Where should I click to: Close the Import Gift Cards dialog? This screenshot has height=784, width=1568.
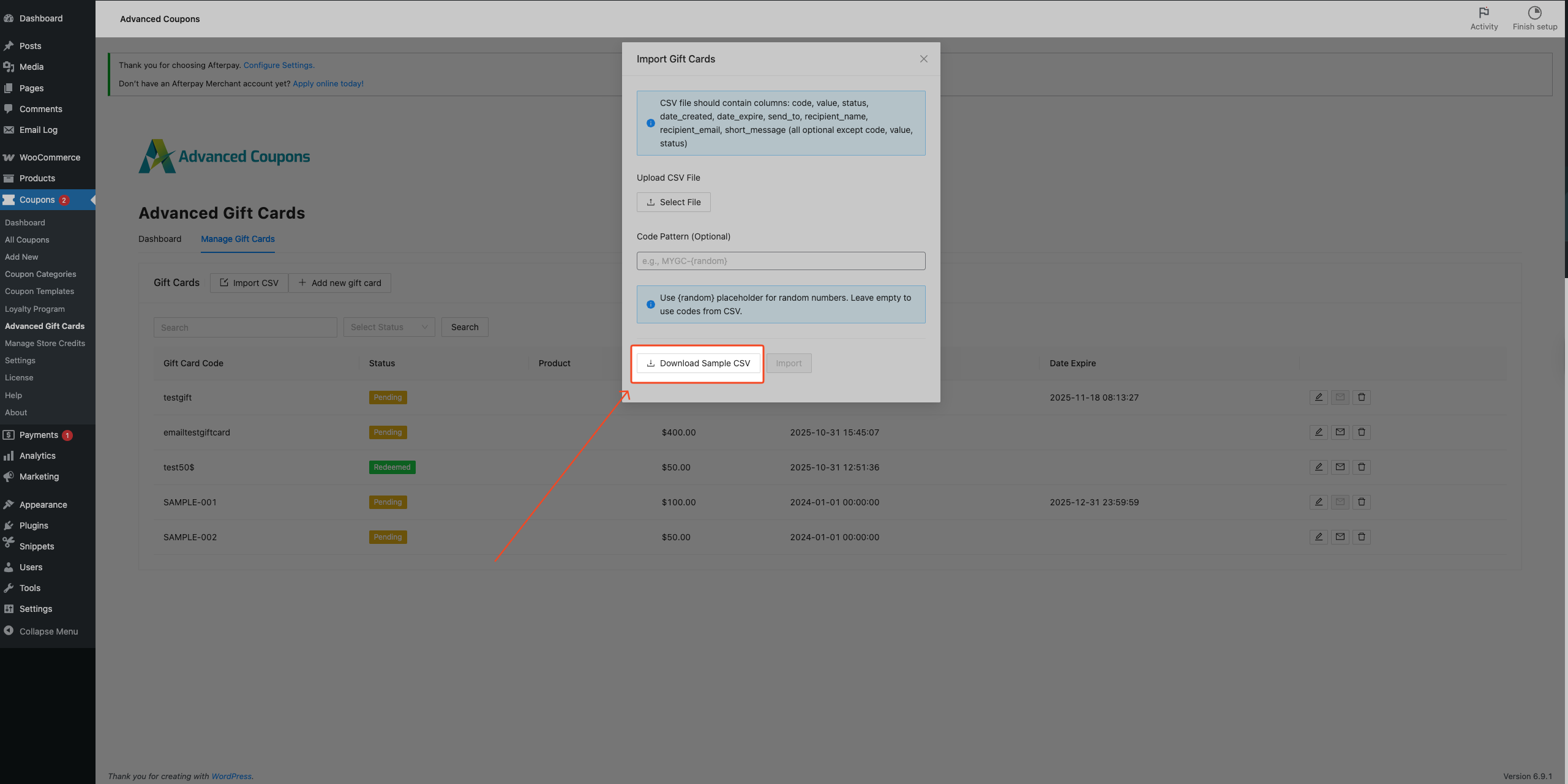tap(923, 59)
